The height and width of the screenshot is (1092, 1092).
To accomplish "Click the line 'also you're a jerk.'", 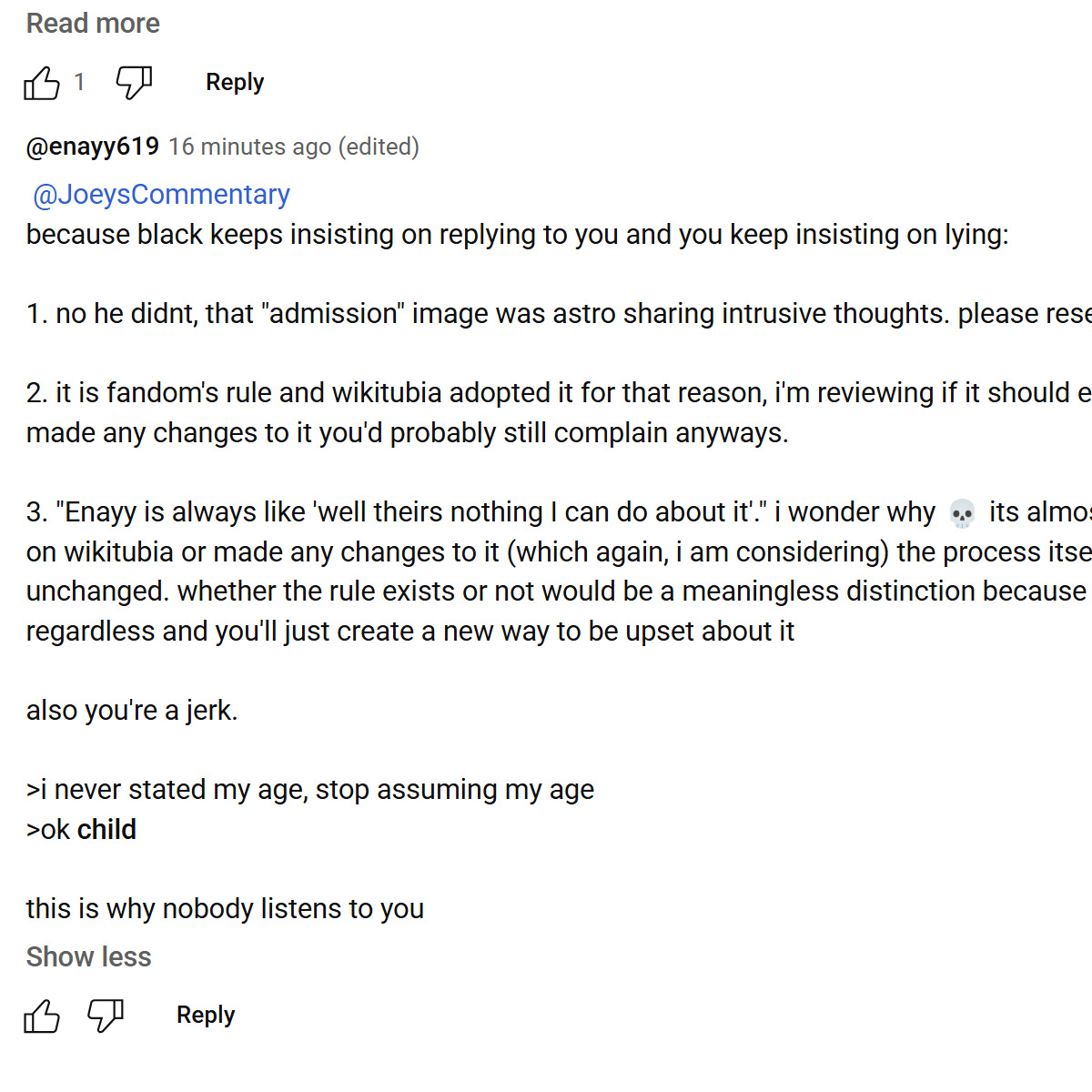I will point(132,711).
